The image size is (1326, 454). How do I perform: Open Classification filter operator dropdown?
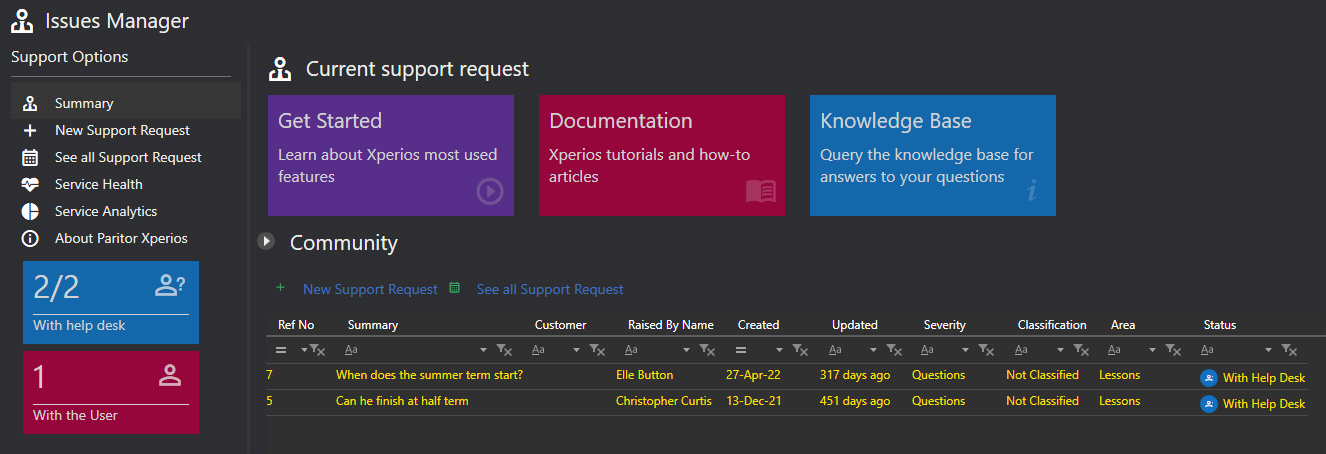[x=1060, y=350]
